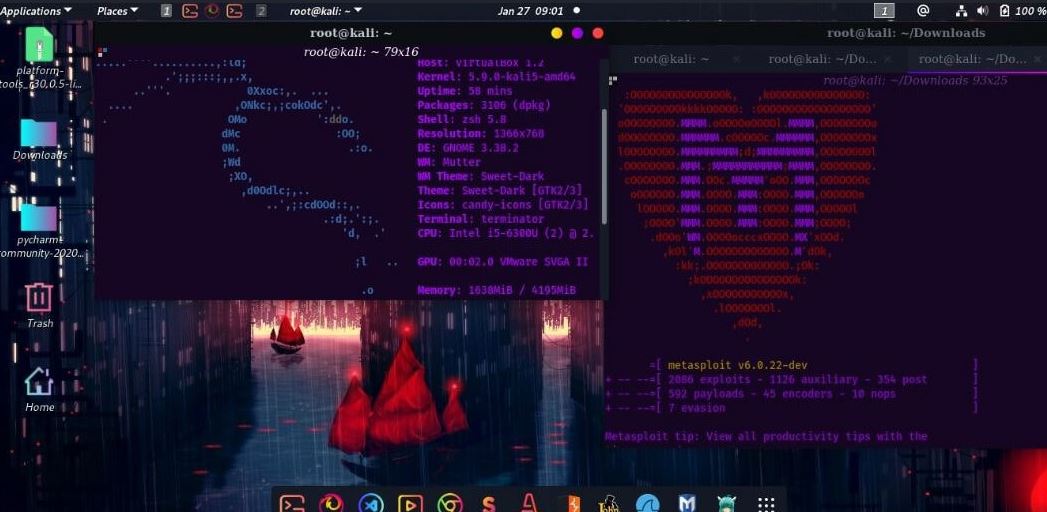Open the Applications menu
The image size is (1047, 512).
pos(37,11)
